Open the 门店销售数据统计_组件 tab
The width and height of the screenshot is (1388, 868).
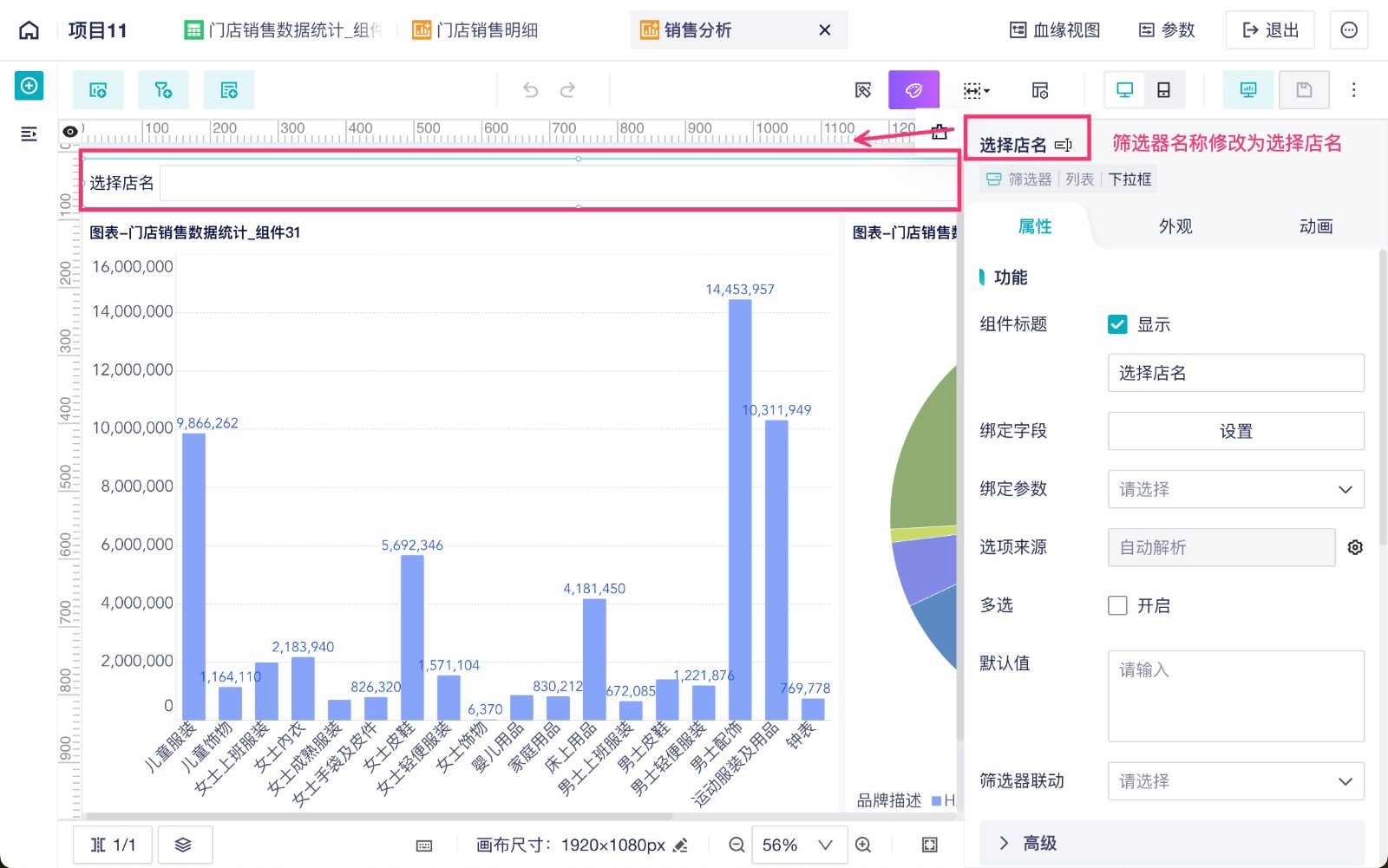click(x=284, y=30)
